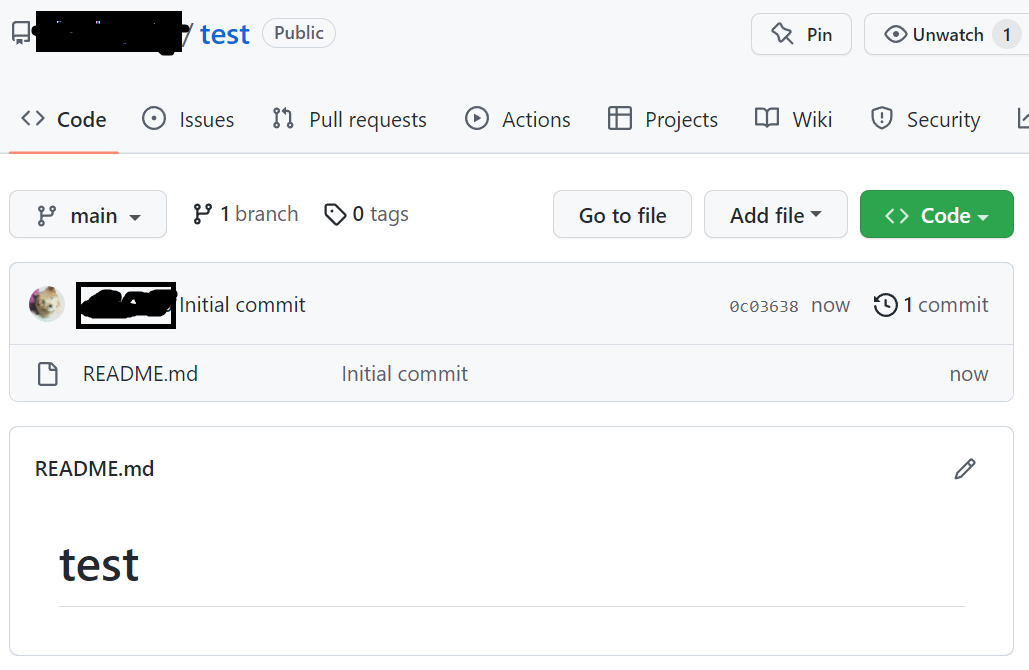Open the Pull requests tab
Image resolution: width=1029 pixels, height=670 pixels.
349,119
